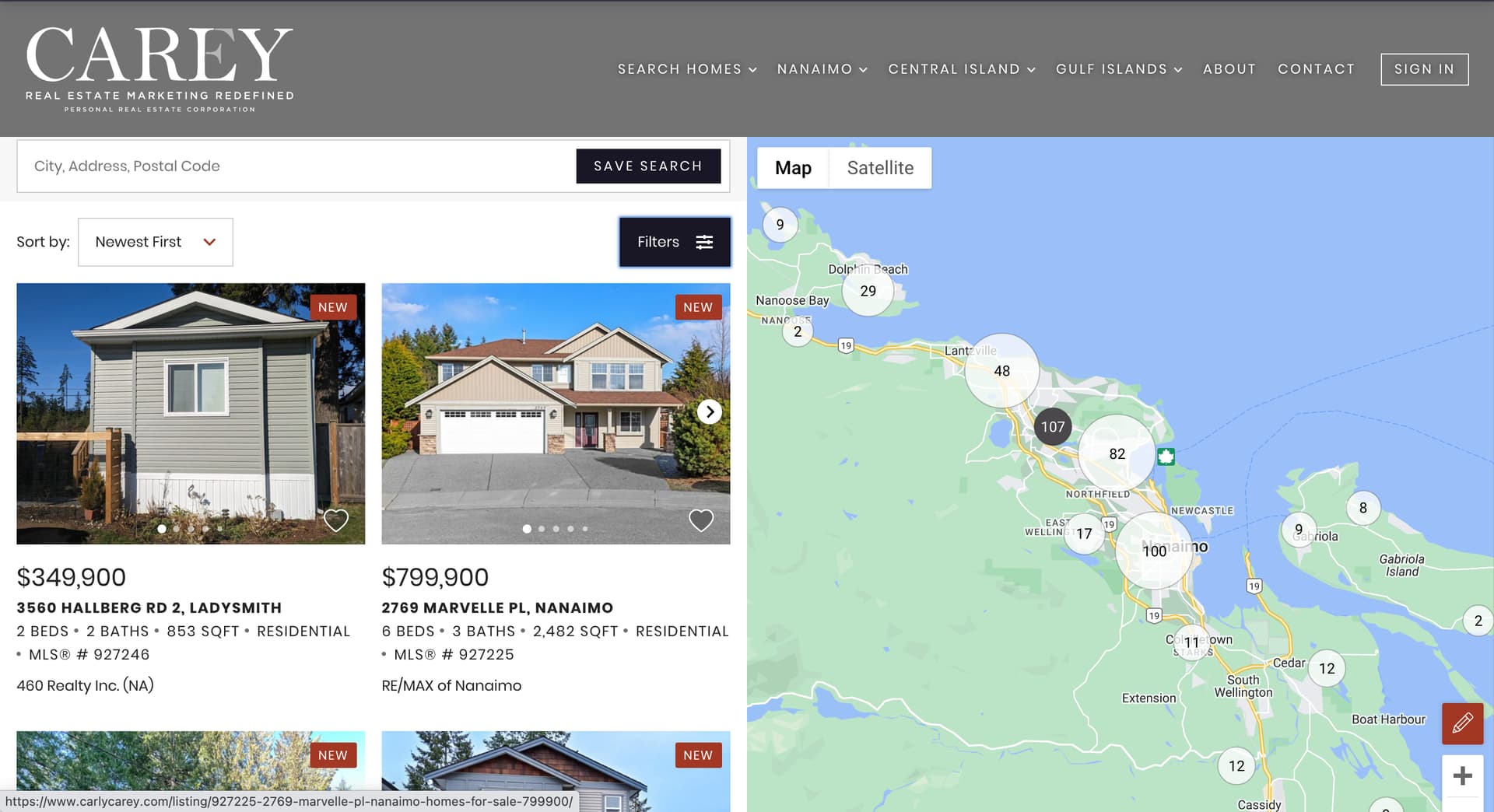Switch the map to Satellite view
1494x812 pixels.
880,168
